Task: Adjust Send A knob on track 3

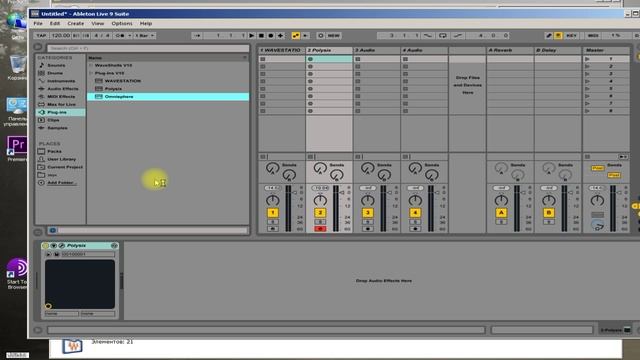Action: (367, 168)
